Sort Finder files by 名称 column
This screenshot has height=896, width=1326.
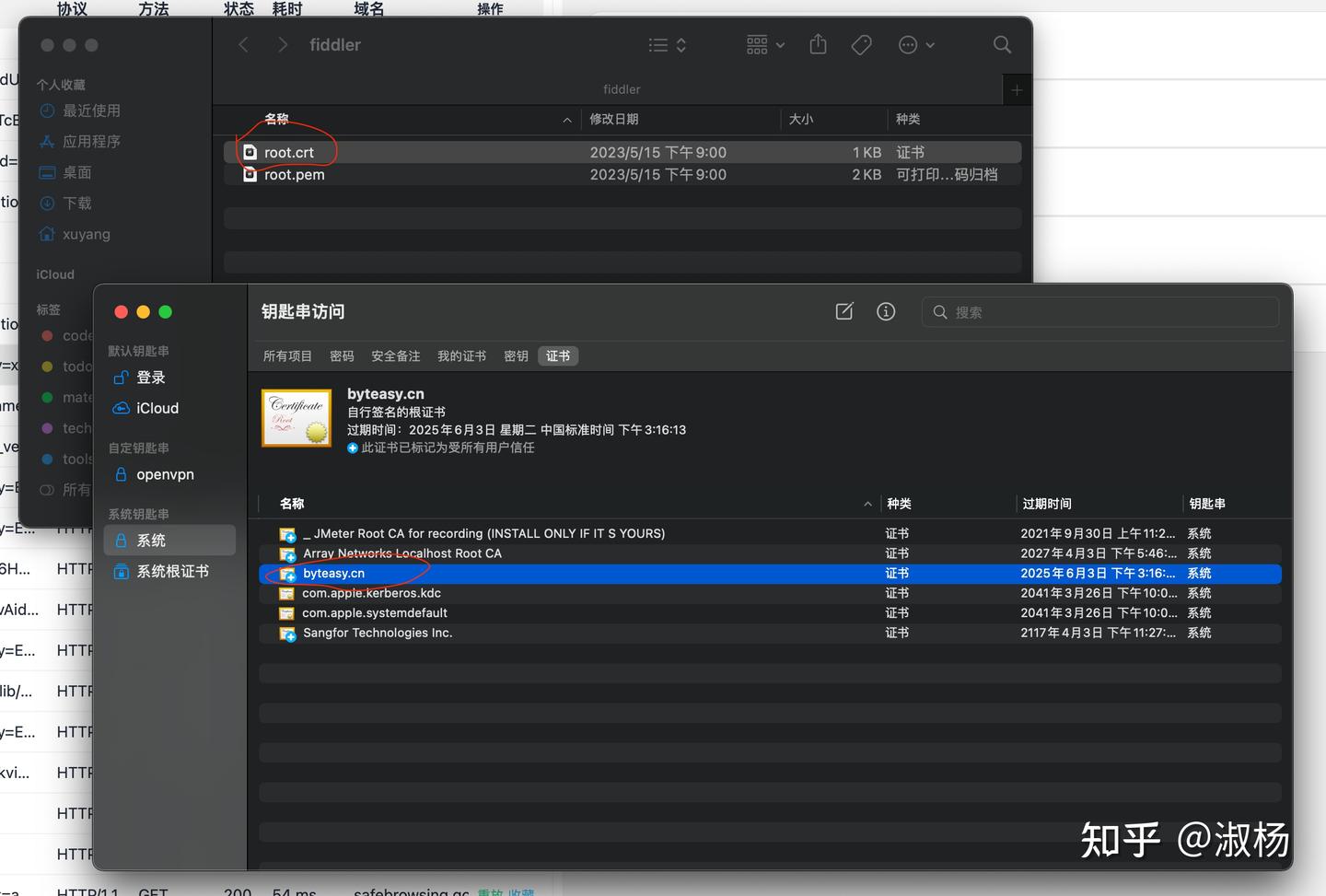276,119
